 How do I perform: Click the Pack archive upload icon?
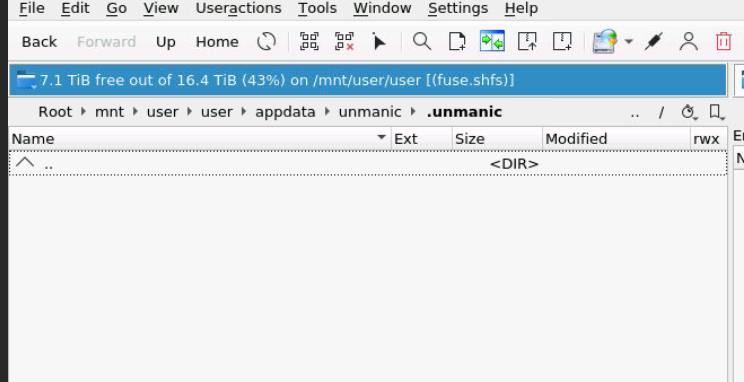(527, 42)
